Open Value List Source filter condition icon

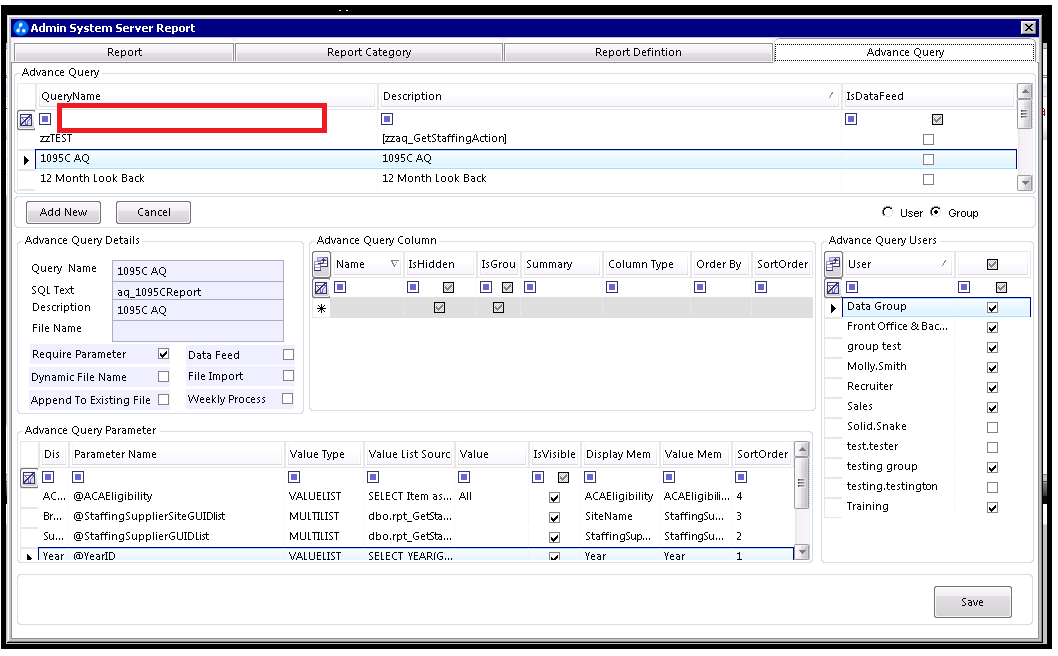pos(373,477)
